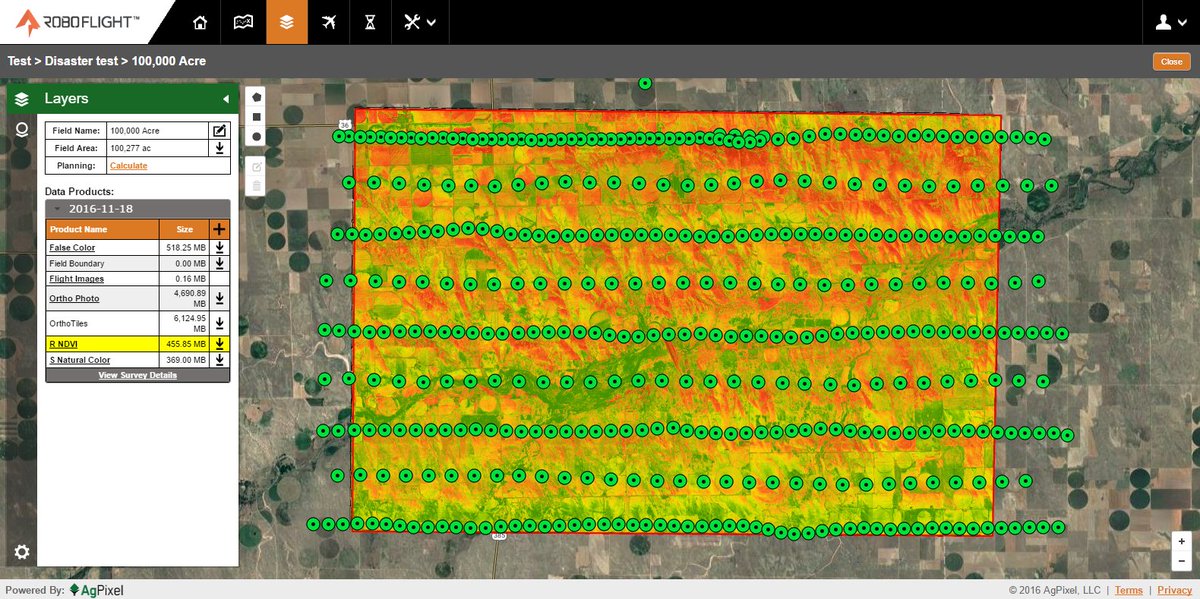The image size is (1200, 599).
Task: Select the rectangle draw tool
Action: [256, 117]
